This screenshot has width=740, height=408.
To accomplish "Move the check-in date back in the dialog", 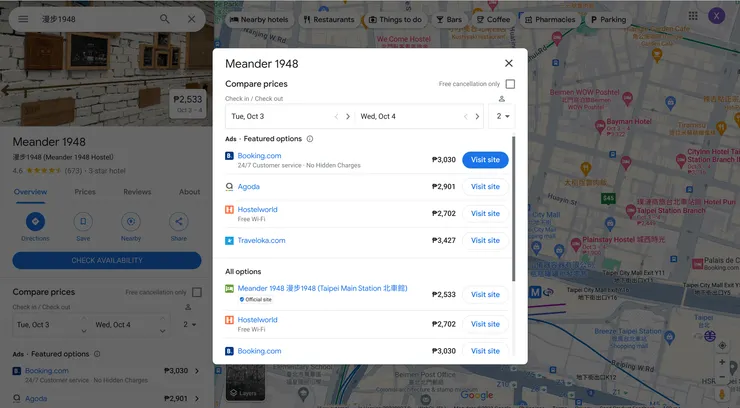I will (336, 117).
